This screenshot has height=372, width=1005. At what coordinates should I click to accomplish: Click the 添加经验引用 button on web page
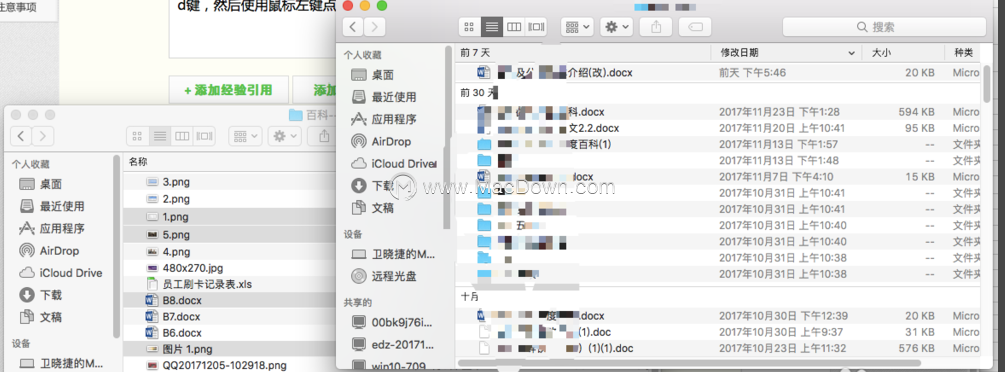tap(228, 90)
